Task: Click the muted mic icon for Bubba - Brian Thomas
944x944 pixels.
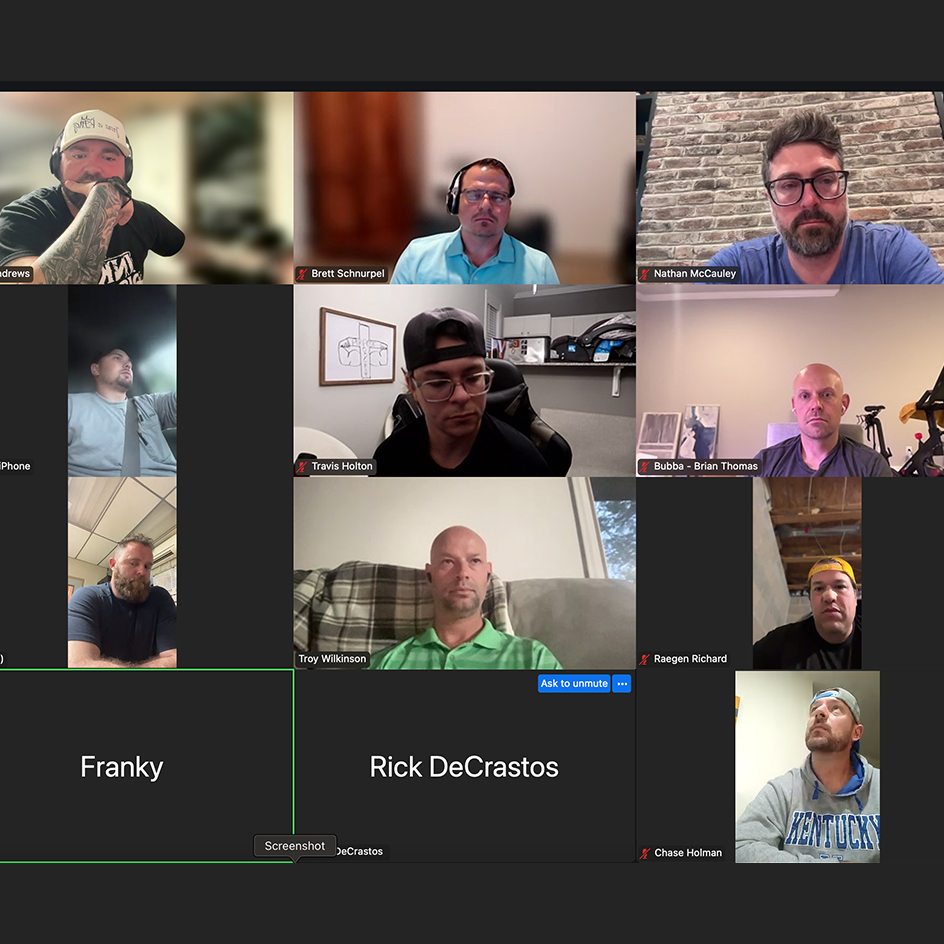Action: coord(645,467)
